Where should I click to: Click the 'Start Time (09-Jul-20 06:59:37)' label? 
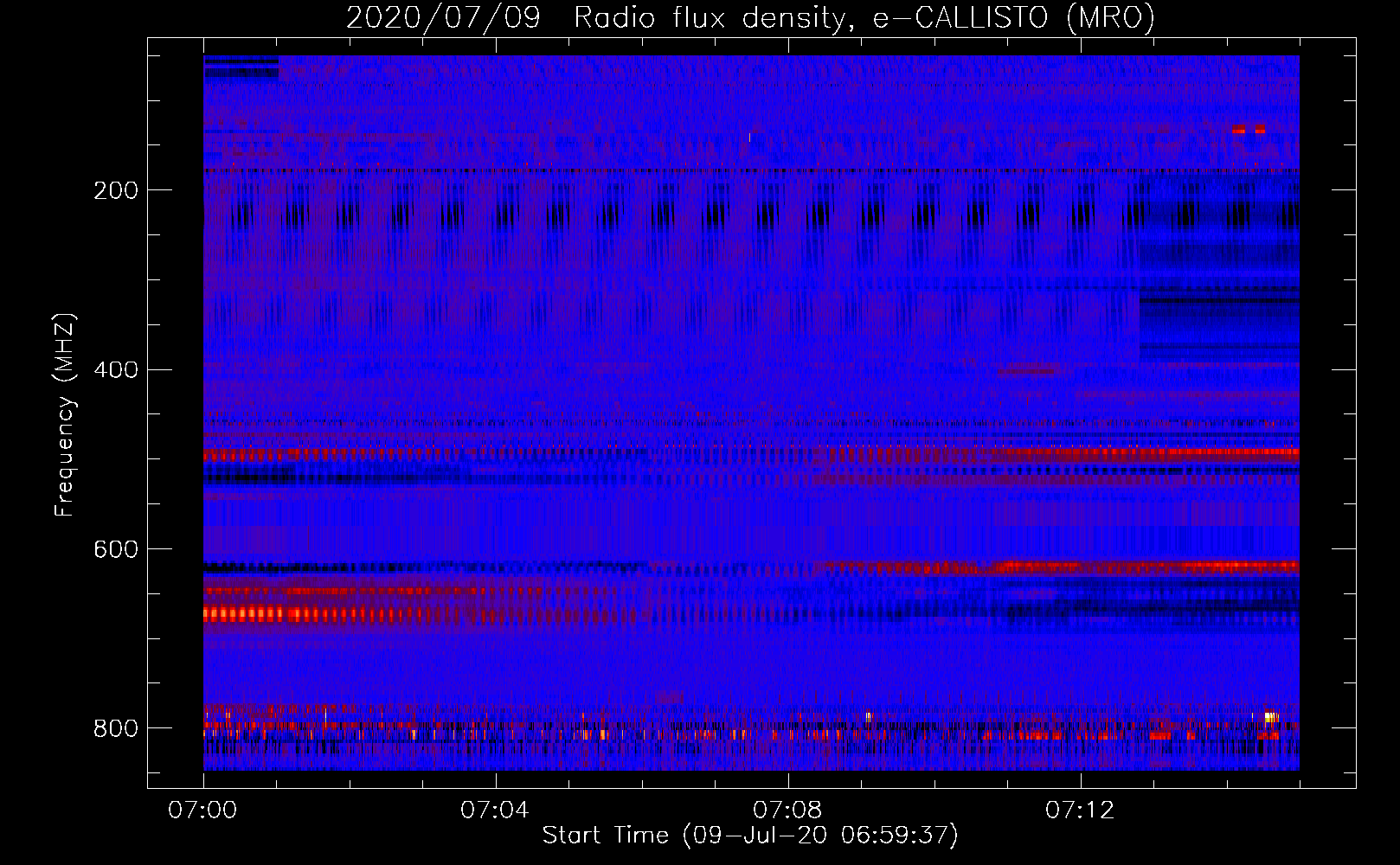[x=750, y=836]
